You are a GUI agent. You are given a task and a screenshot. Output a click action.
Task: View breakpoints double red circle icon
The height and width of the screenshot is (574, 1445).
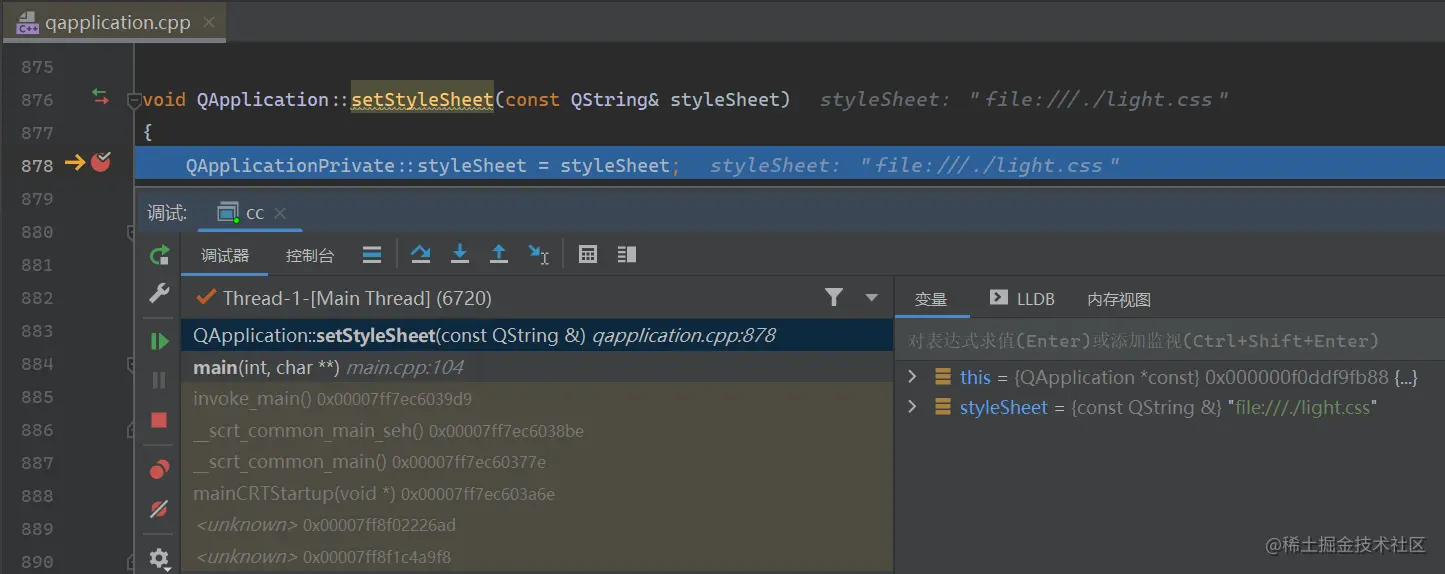159,470
